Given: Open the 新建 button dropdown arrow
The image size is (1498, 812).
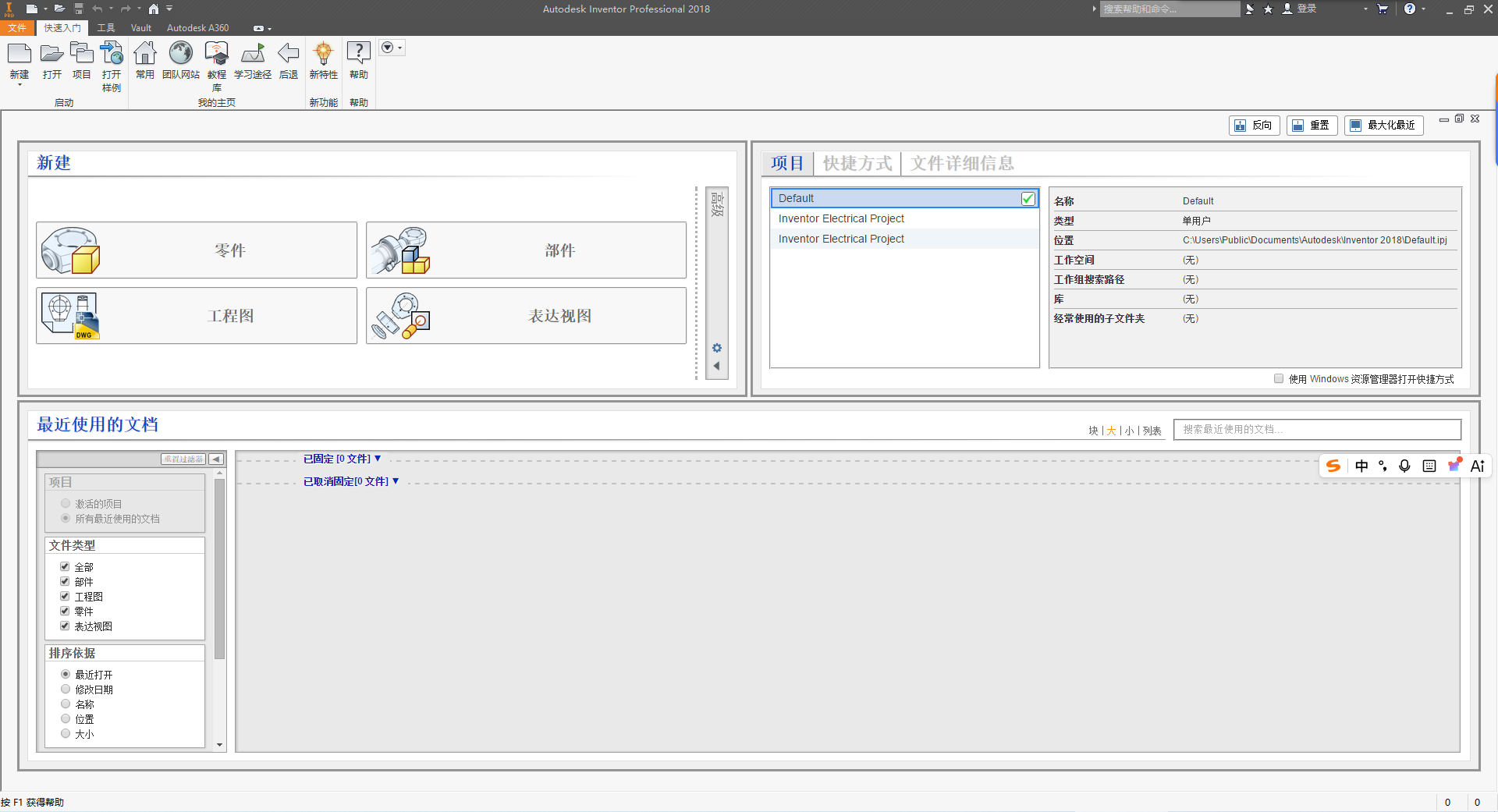Looking at the screenshot, I should pos(19,86).
